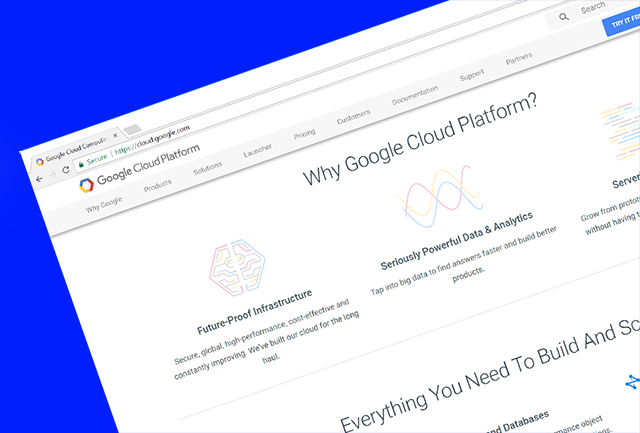This screenshot has width=640, height=433.
Task: Open the Solutions navigation item
Action: click(208, 169)
